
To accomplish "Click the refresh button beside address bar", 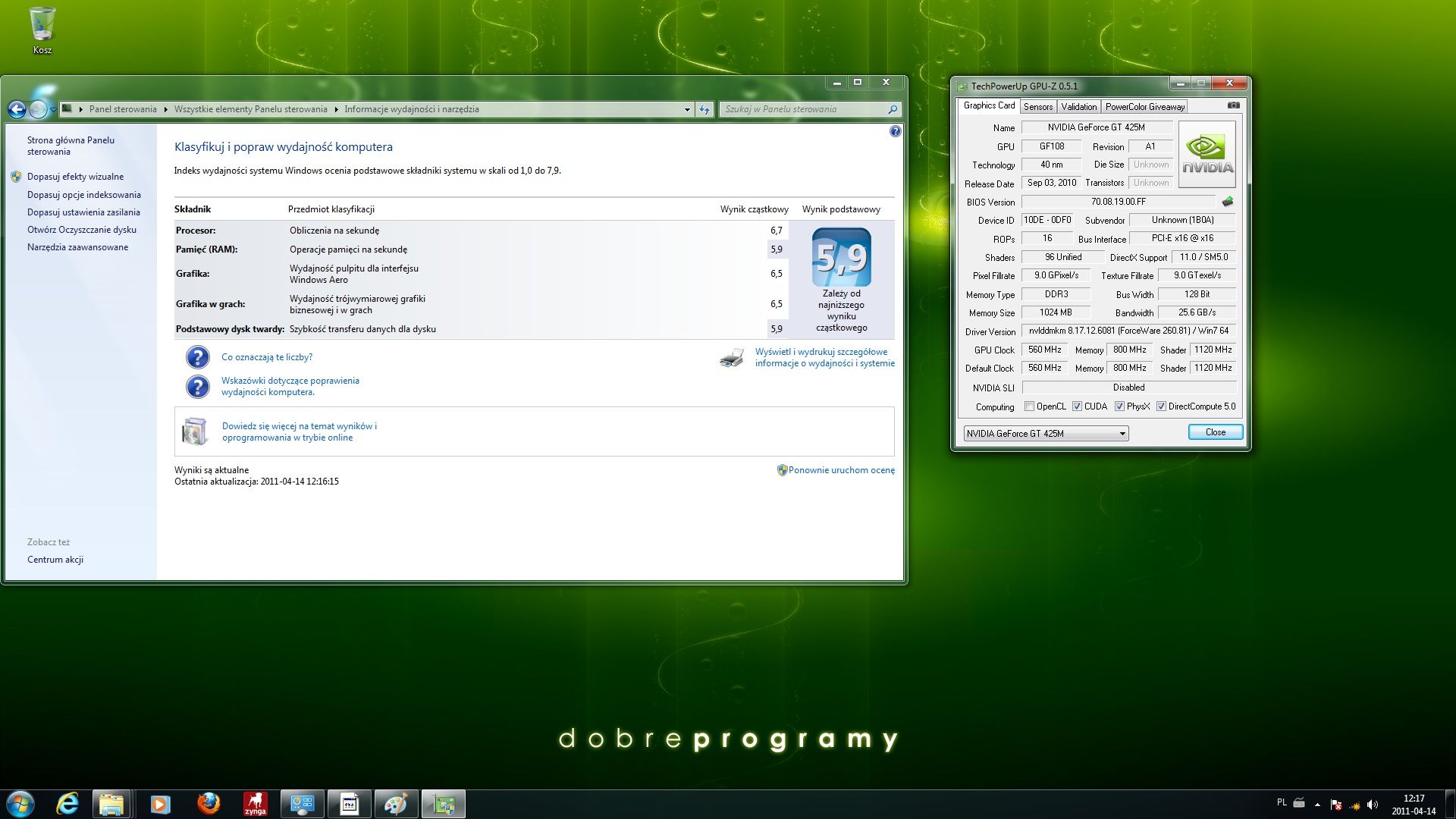I will pos(704,109).
